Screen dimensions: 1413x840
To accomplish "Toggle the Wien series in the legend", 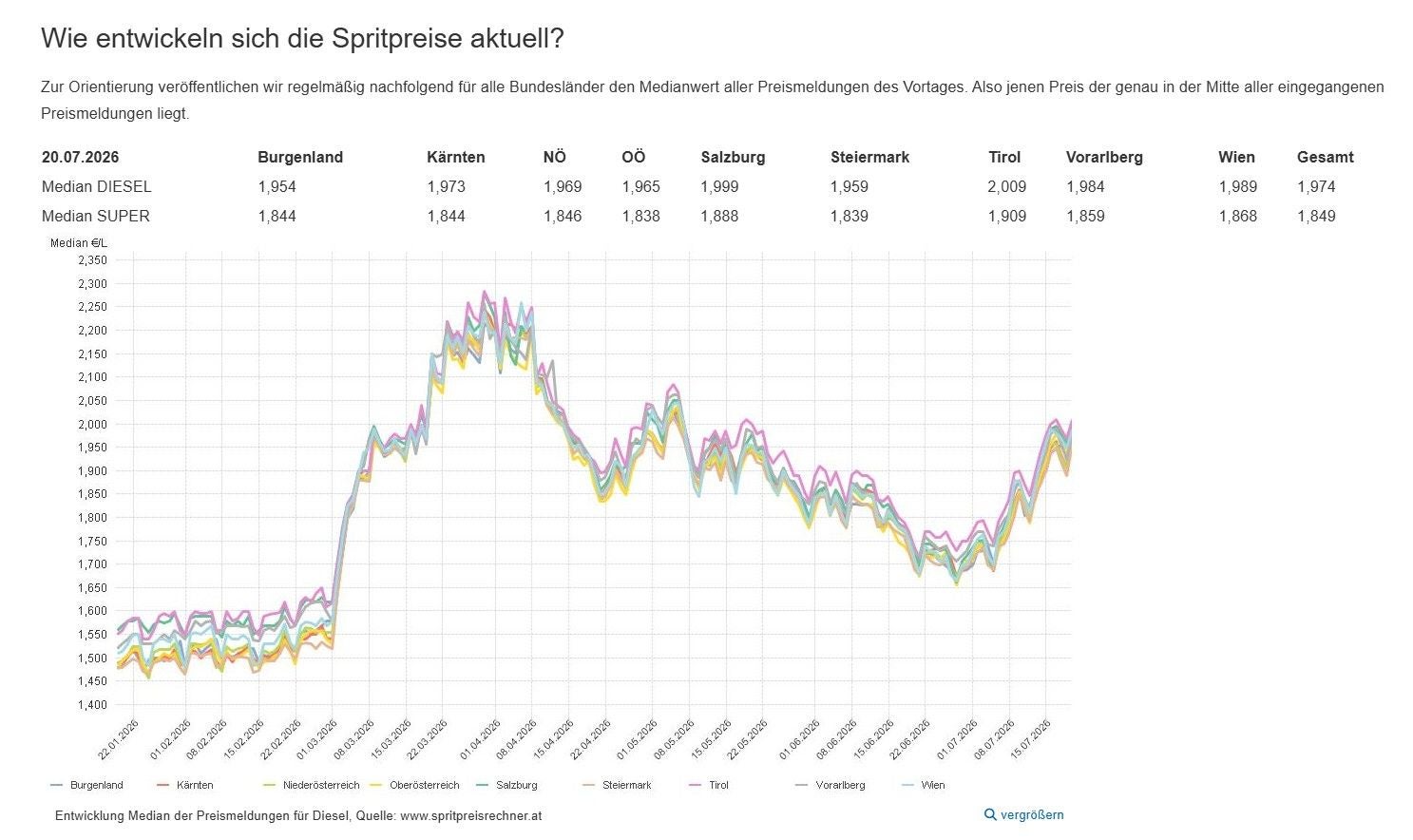I will (x=923, y=785).
